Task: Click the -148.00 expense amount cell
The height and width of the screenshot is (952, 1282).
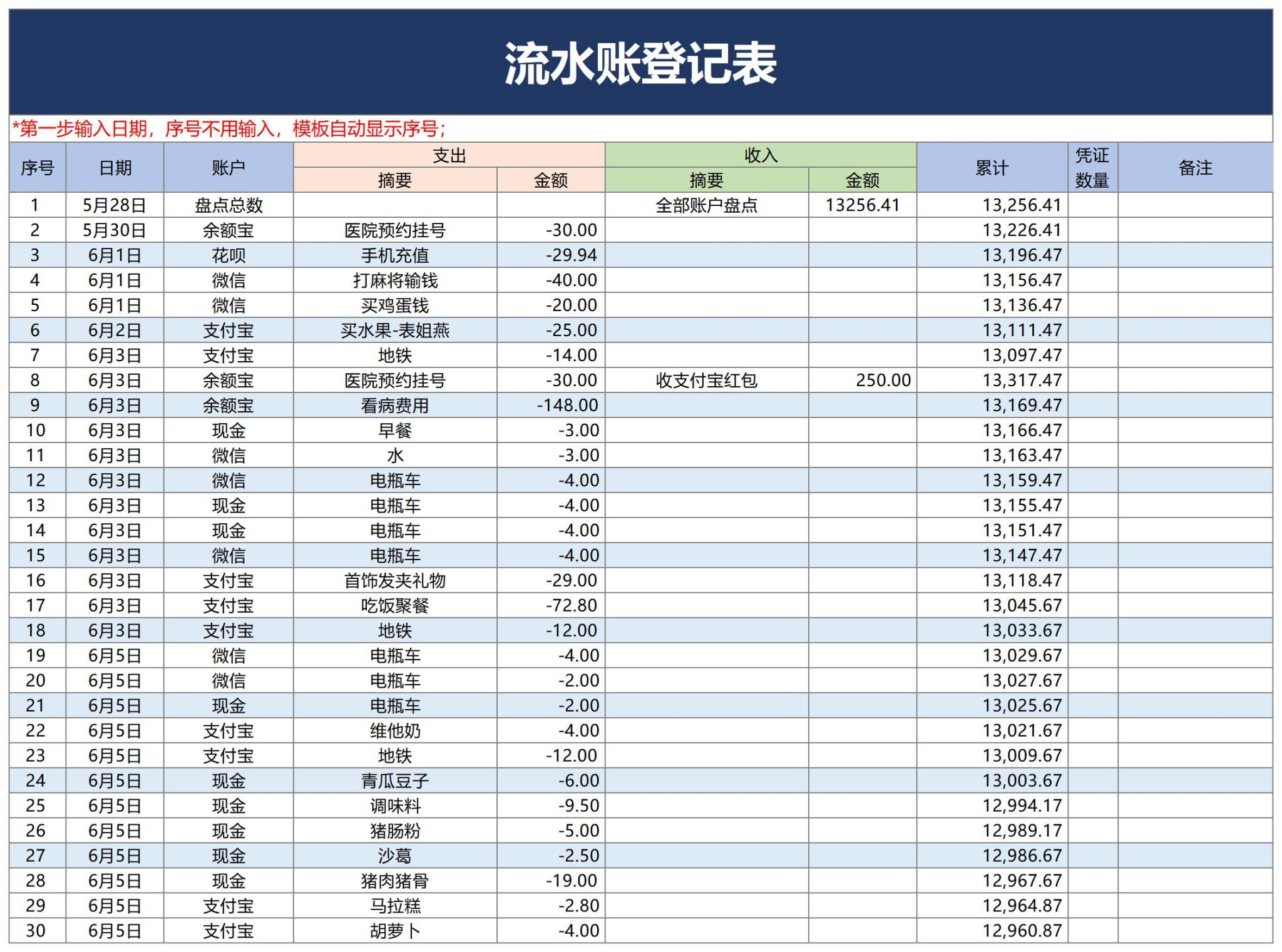Action: click(551, 405)
